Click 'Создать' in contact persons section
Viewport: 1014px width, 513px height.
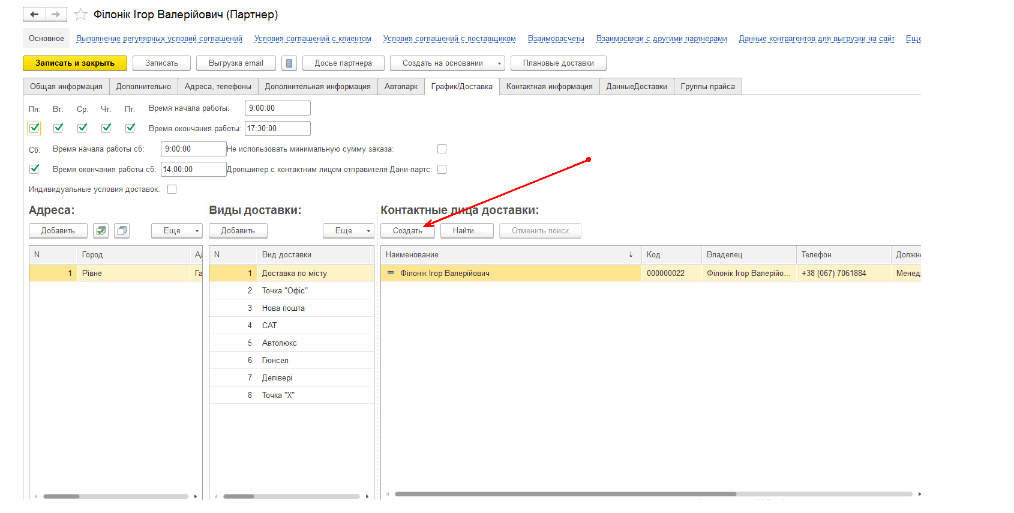pos(407,231)
